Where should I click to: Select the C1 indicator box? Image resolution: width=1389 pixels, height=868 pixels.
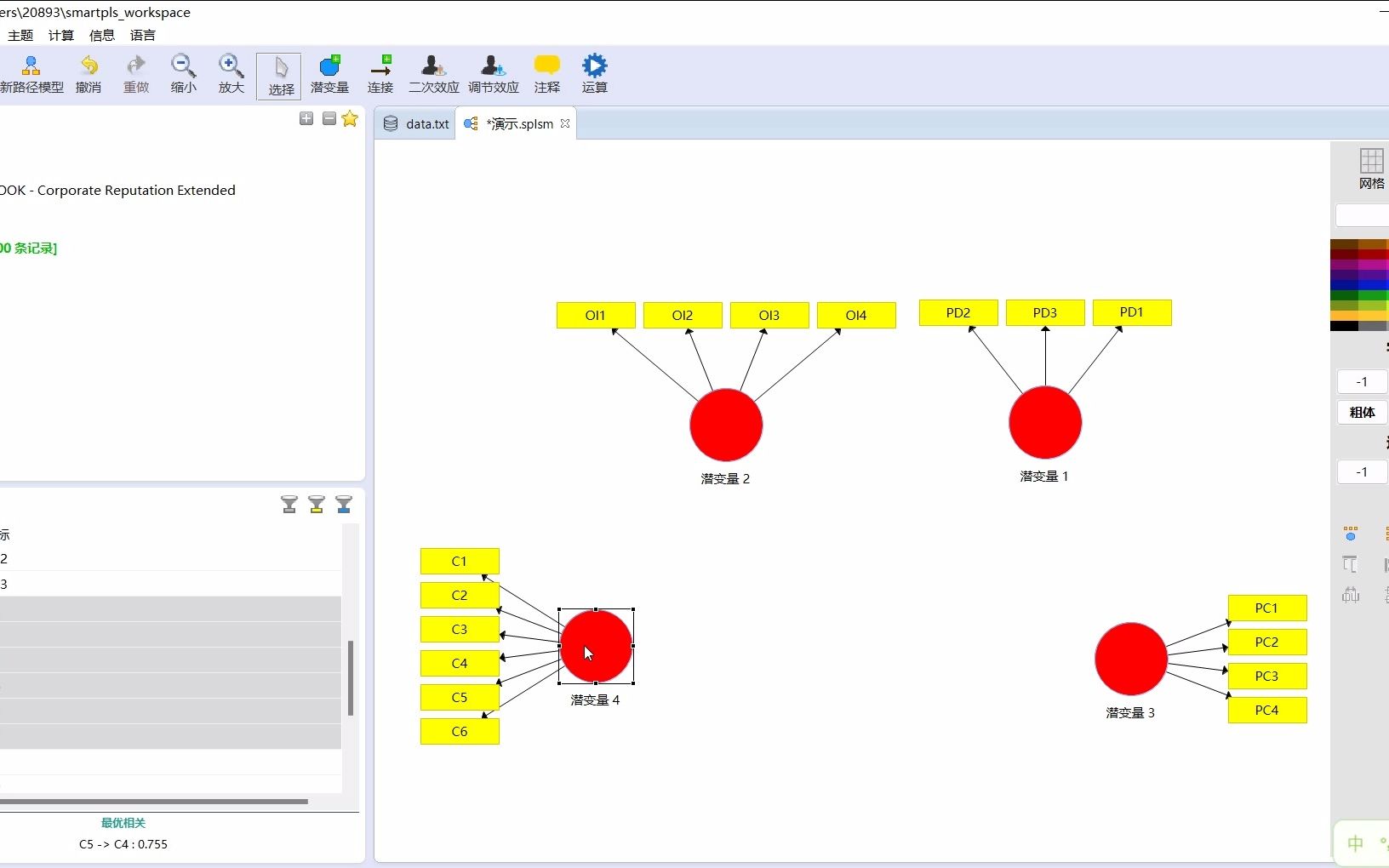tap(460, 561)
